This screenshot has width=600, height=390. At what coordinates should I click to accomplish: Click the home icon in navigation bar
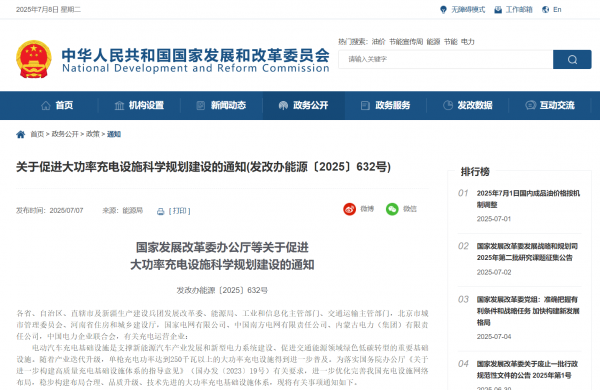46,105
